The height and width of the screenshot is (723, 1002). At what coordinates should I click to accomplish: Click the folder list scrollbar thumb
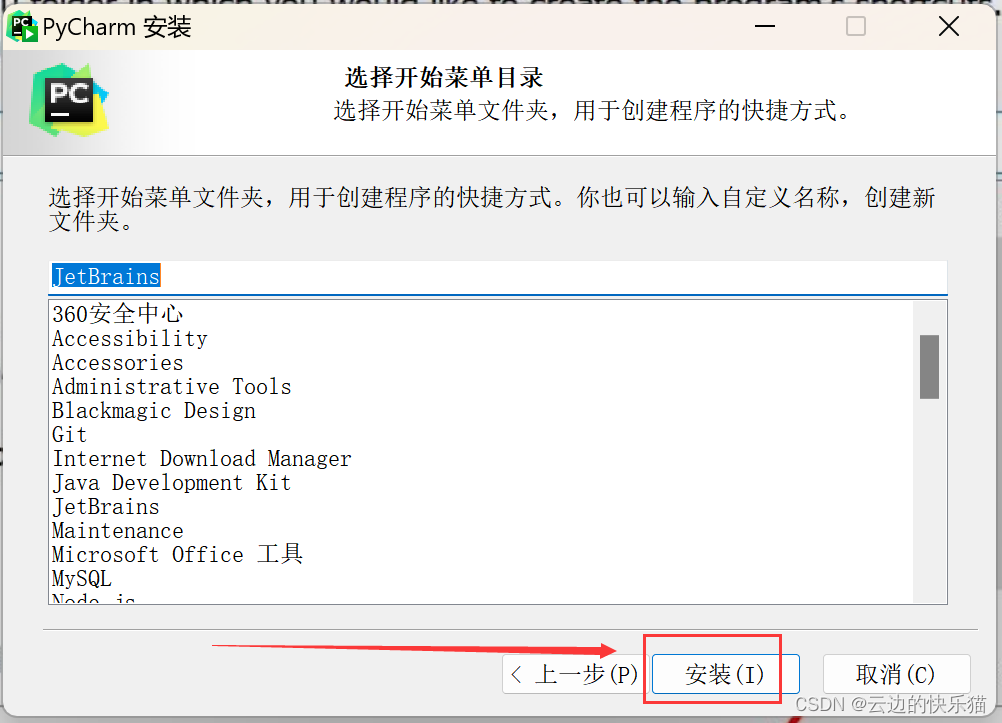coord(929,367)
